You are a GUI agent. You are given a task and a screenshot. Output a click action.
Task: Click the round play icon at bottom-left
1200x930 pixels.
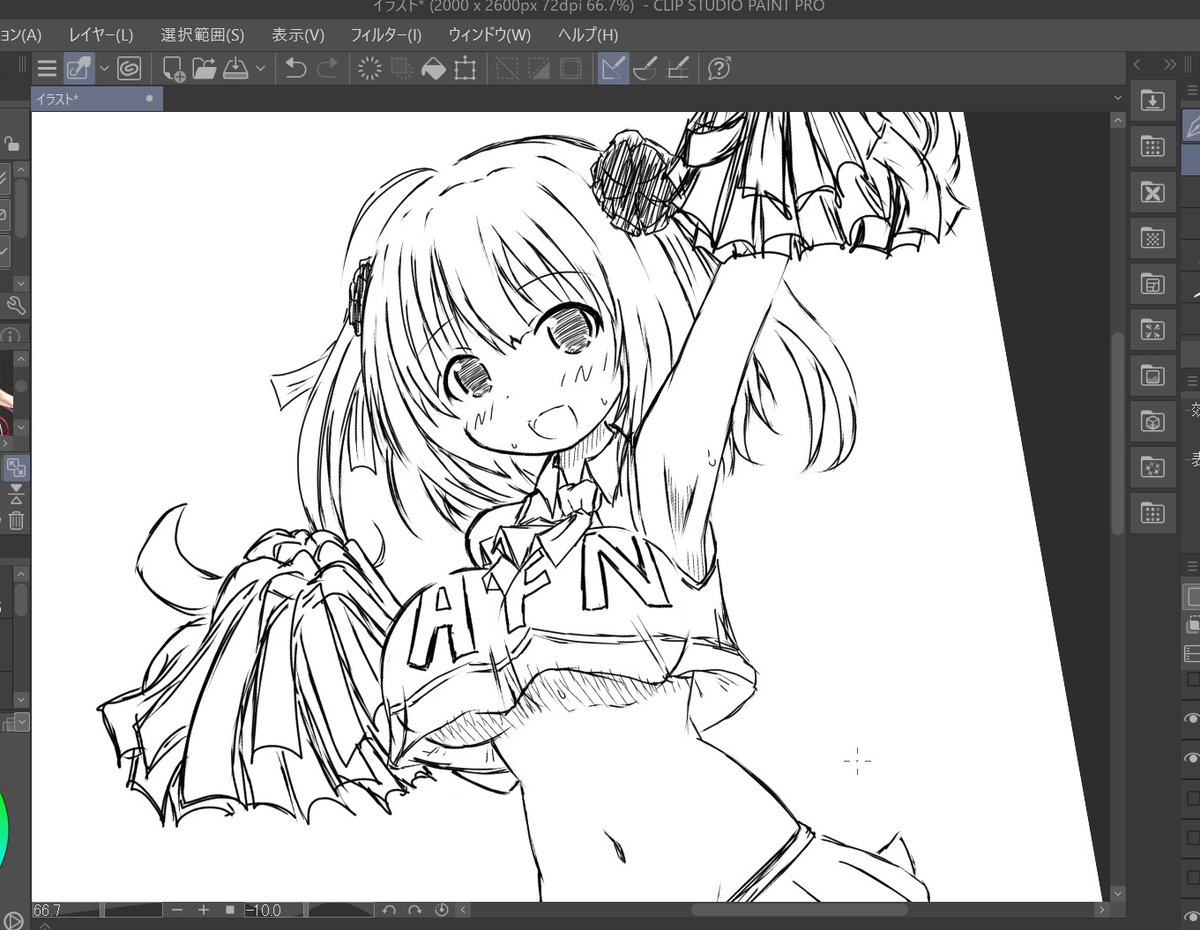coord(12,919)
